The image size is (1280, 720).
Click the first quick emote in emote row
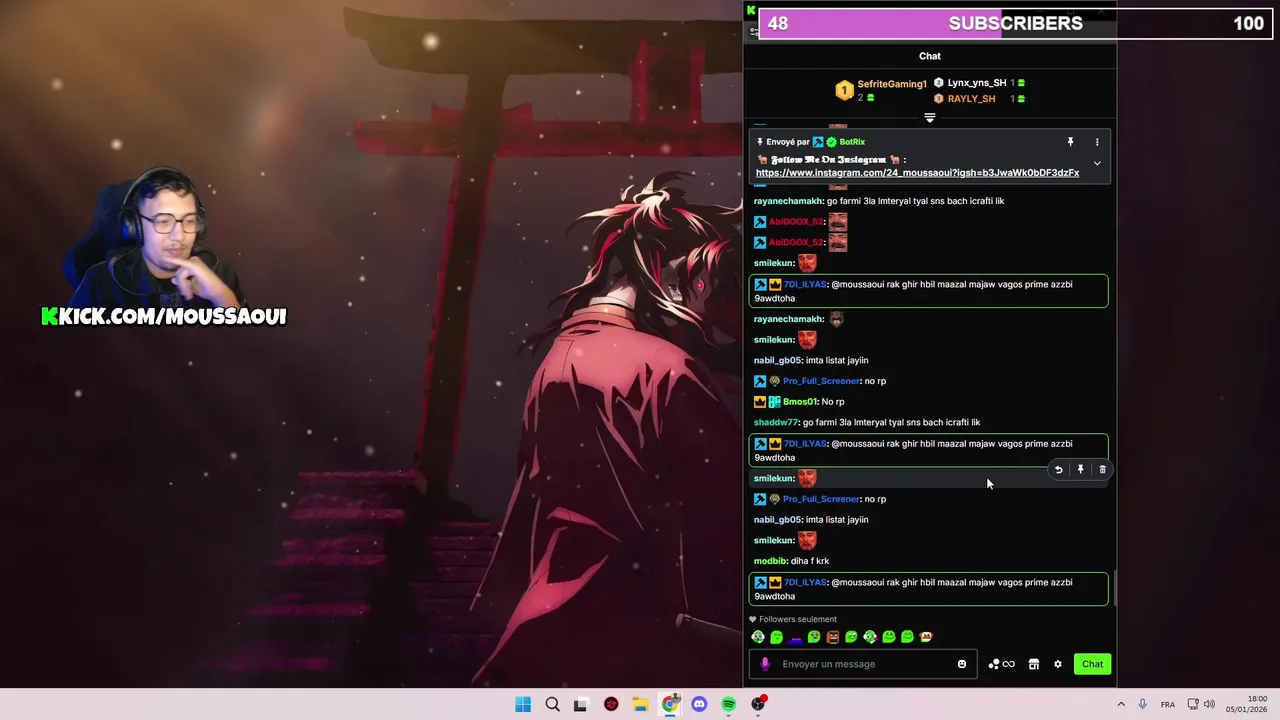pyautogui.click(x=758, y=637)
